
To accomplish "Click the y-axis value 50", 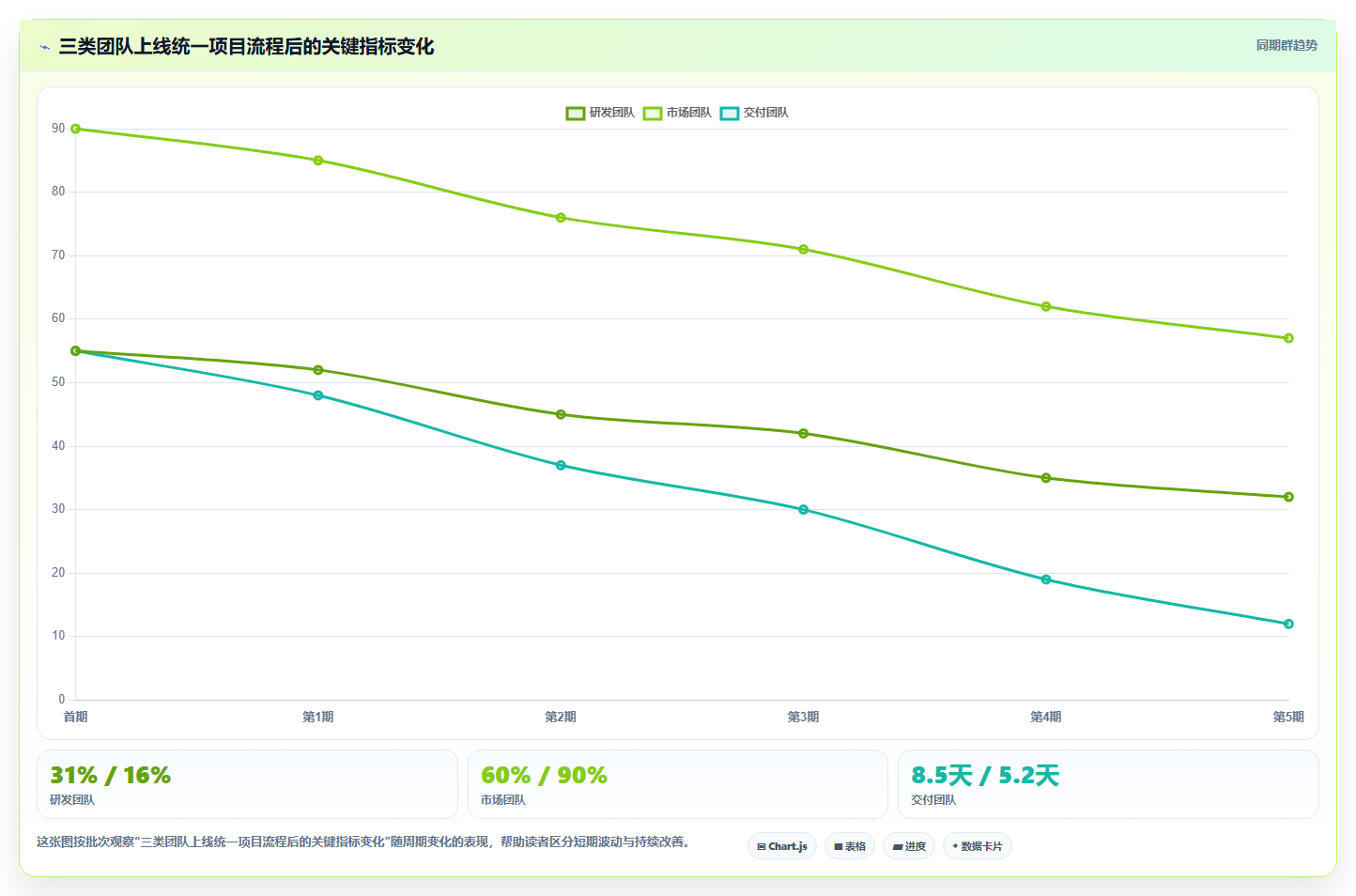I will pos(58,382).
